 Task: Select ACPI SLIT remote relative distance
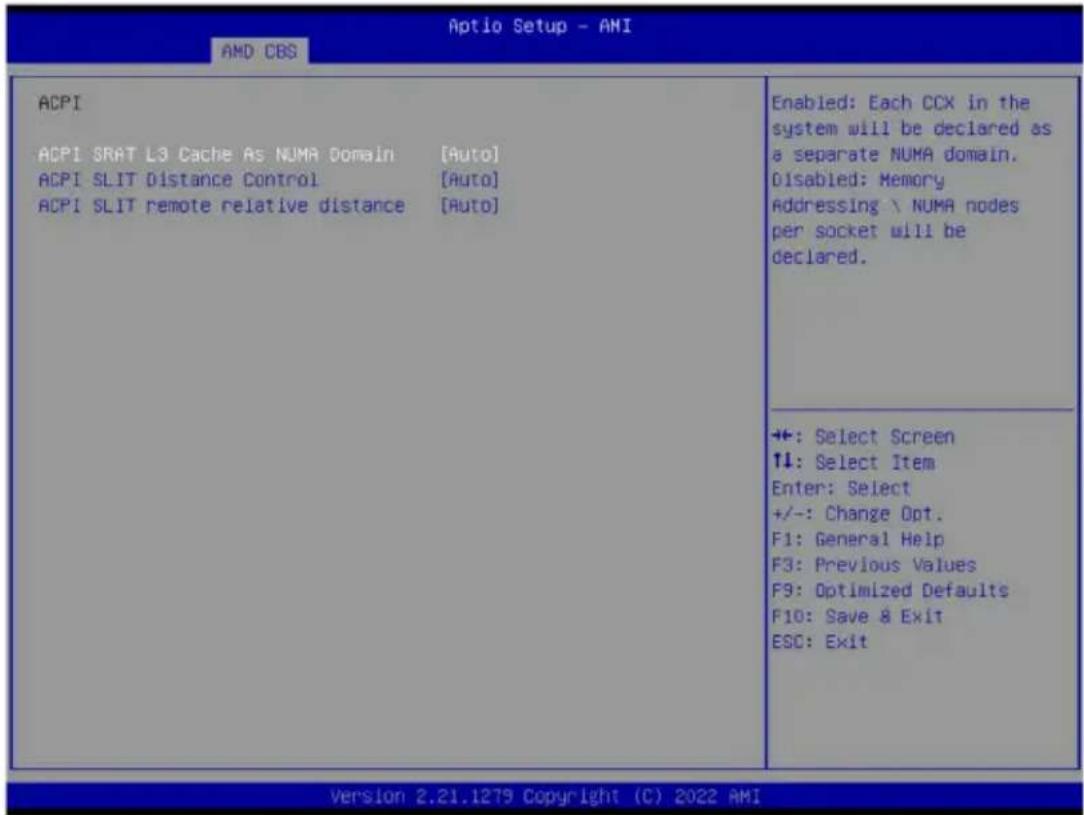coord(221,205)
